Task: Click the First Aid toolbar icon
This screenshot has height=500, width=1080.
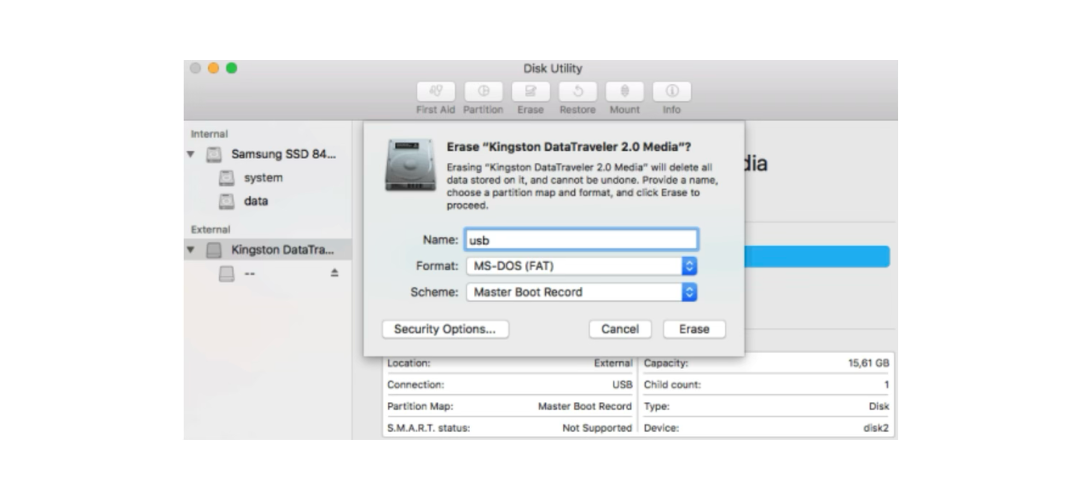Action: [x=435, y=92]
